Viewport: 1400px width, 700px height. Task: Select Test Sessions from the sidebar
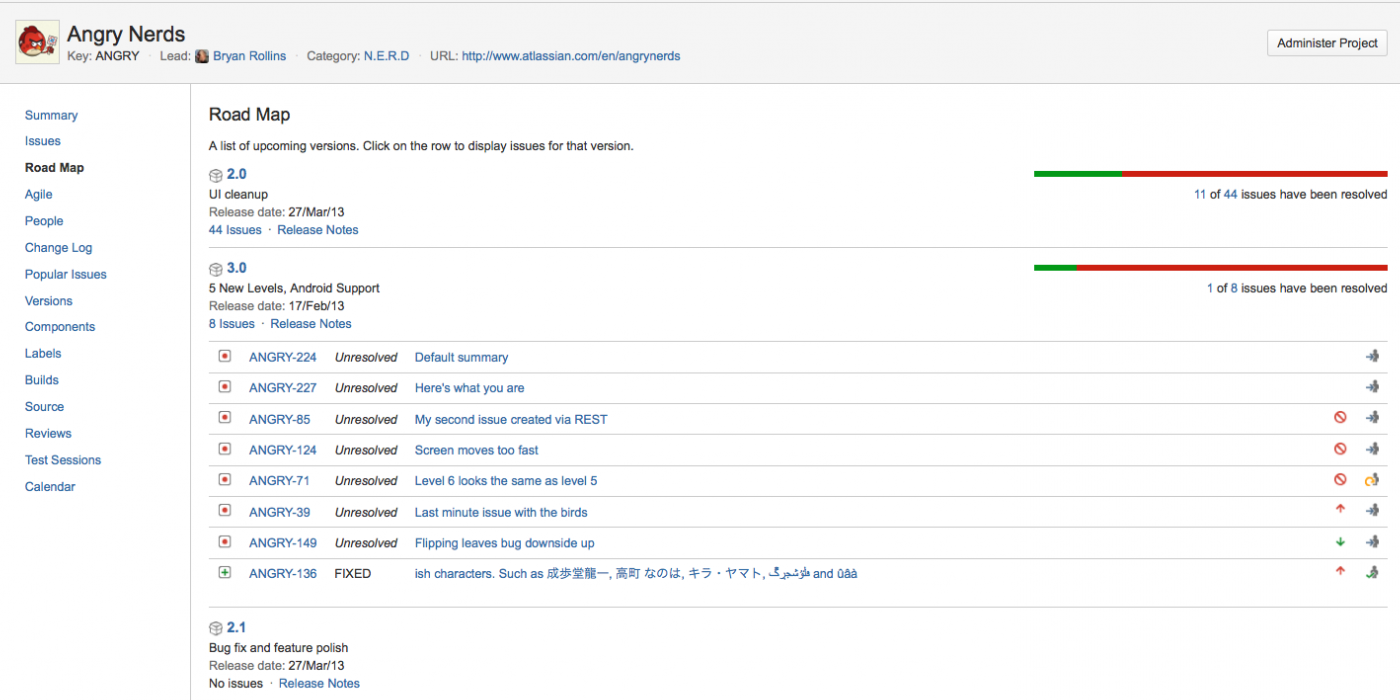pos(63,460)
